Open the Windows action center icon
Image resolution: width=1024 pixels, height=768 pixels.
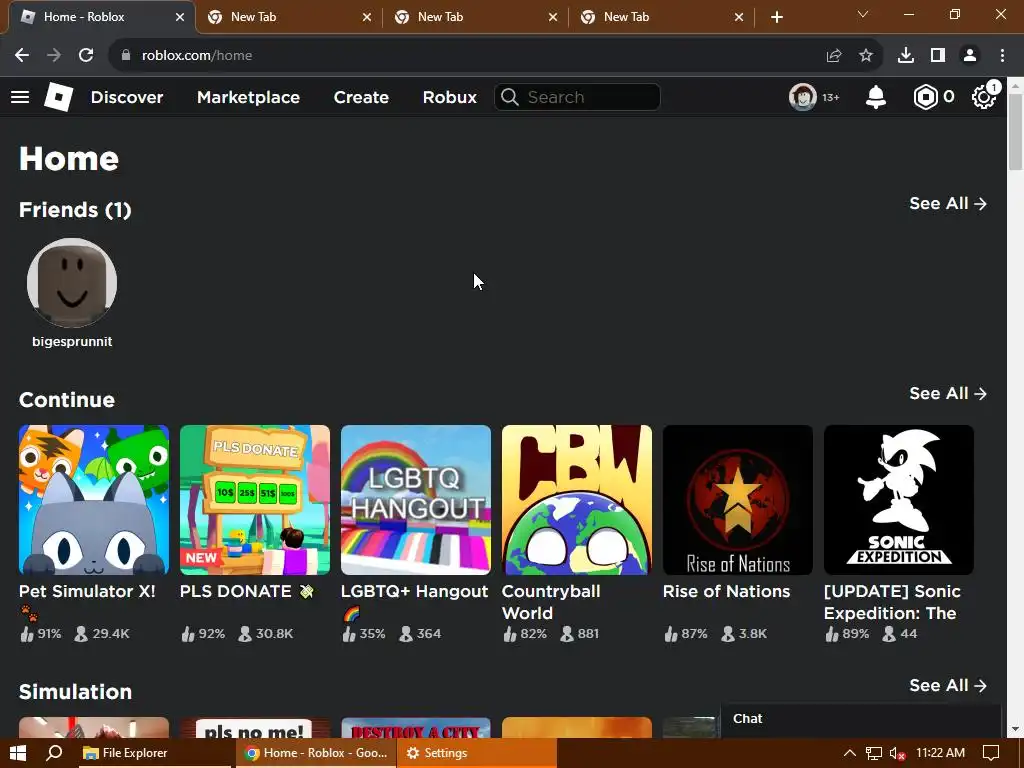[991, 753]
